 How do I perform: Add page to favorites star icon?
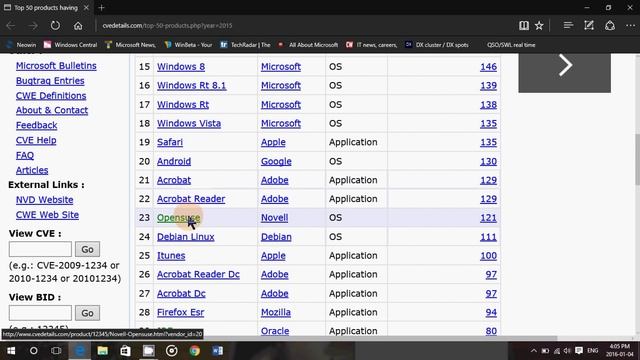[x=539, y=25]
